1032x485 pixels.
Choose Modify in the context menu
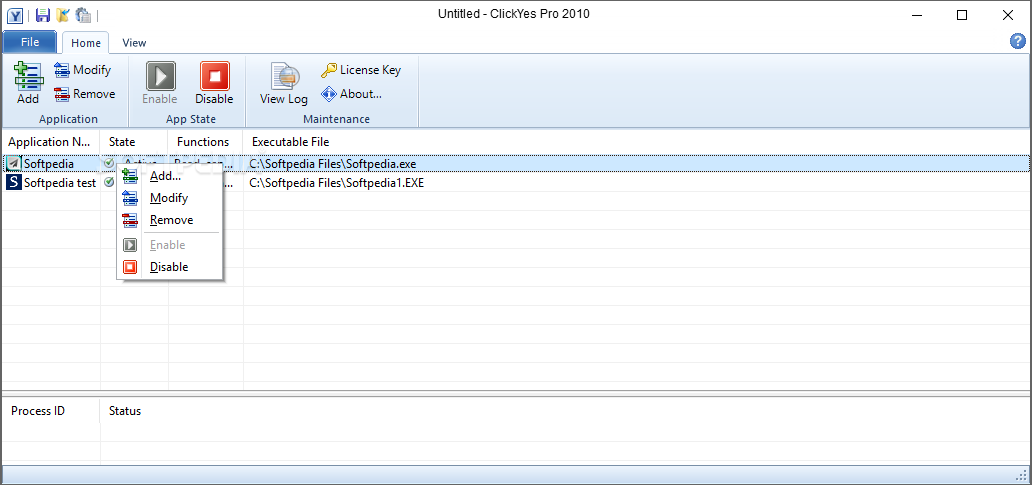click(x=170, y=198)
